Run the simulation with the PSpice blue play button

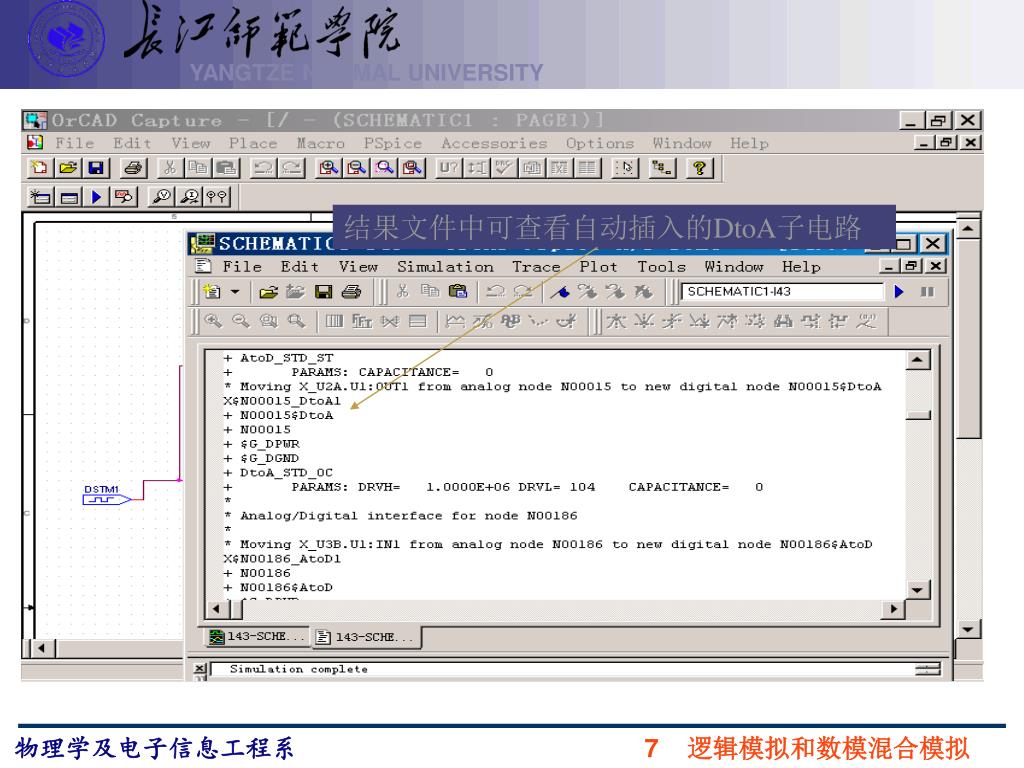click(899, 291)
